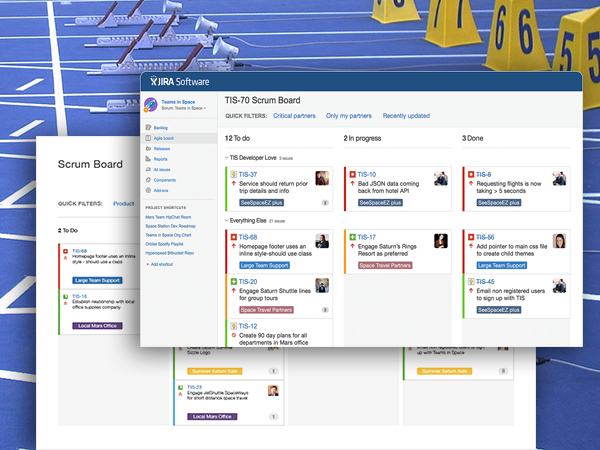Click Local Mars Office label on TIS-16 card
The height and width of the screenshot is (450, 600).
[x=97, y=326]
